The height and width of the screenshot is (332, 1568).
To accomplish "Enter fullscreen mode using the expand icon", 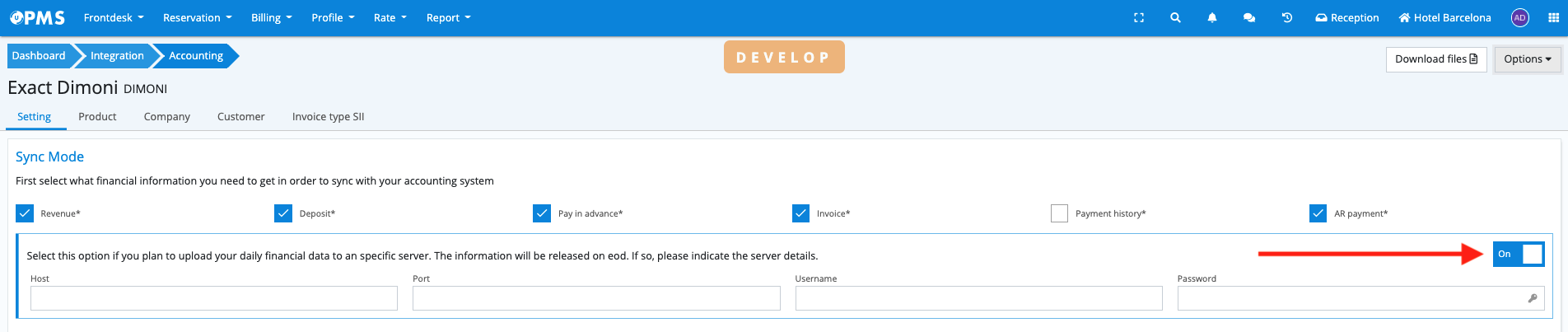I will click(1139, 17).
